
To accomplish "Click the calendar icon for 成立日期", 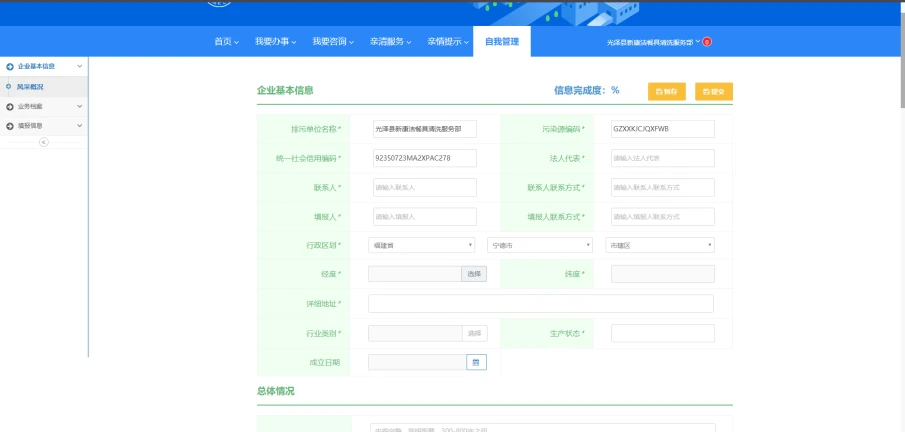I will pyautogui.click(x=476, y=362).
